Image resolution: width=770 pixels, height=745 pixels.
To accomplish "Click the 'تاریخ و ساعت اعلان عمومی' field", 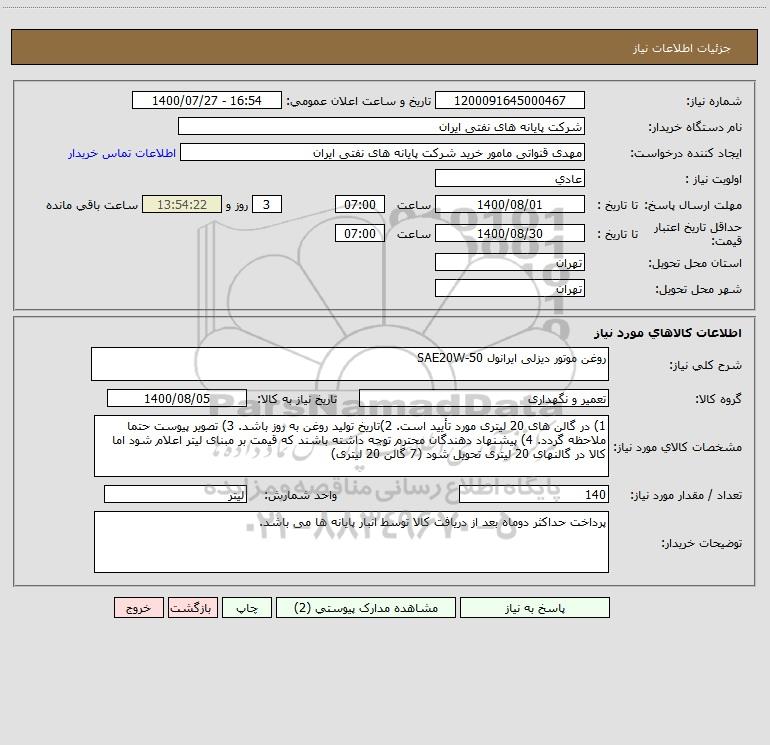I will click(x=207, y=101).
